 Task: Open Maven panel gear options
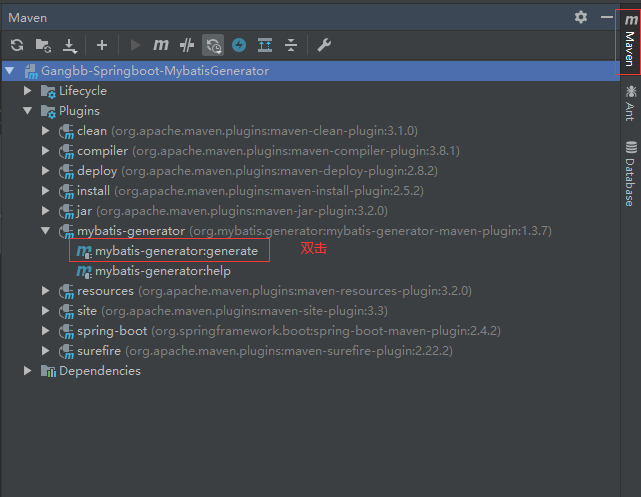click(x=581, y=17)
